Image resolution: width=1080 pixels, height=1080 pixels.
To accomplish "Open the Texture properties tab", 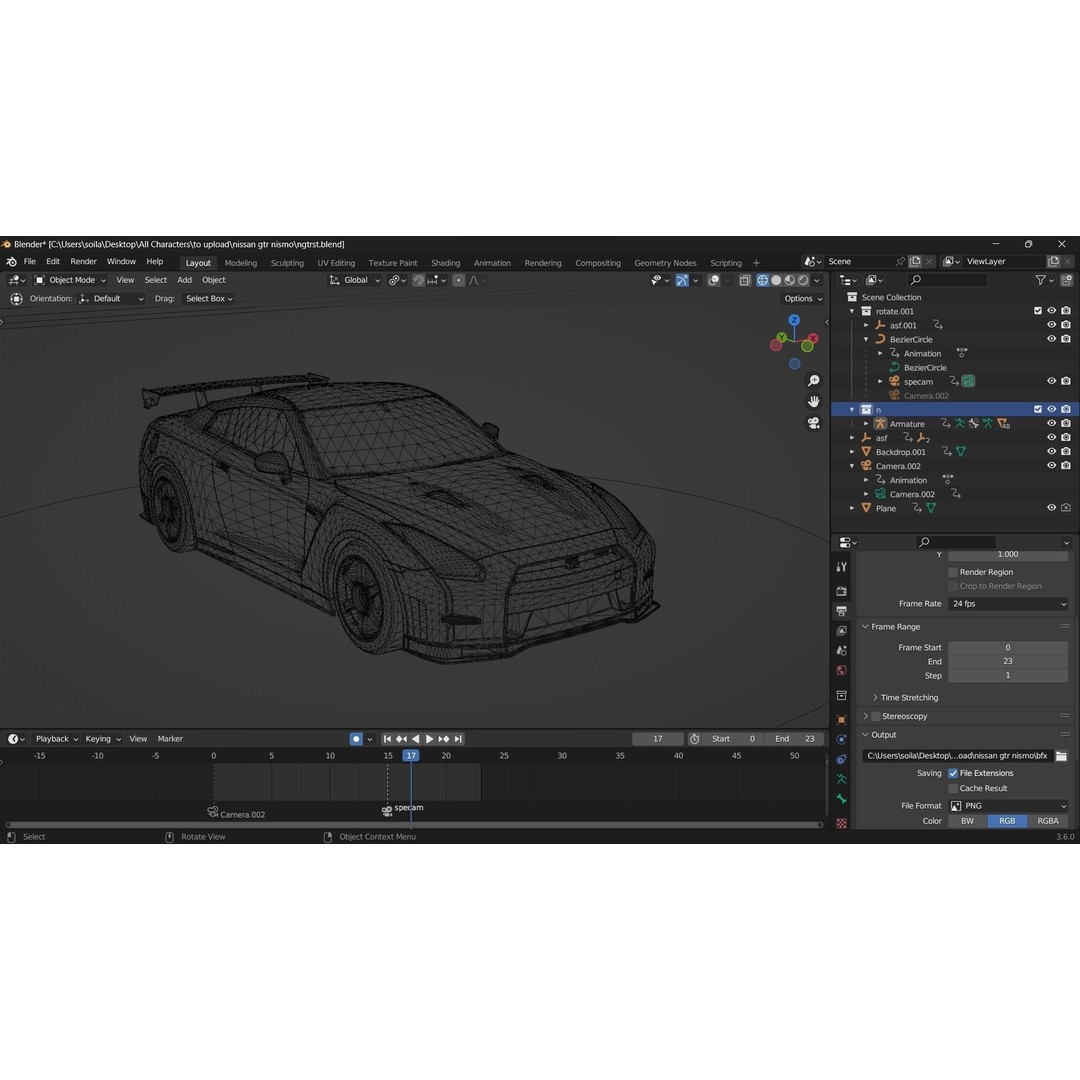I will 842,824.
